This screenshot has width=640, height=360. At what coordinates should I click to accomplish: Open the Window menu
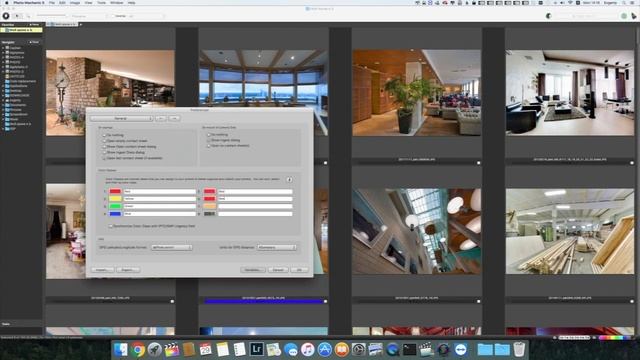click(116, 3)
